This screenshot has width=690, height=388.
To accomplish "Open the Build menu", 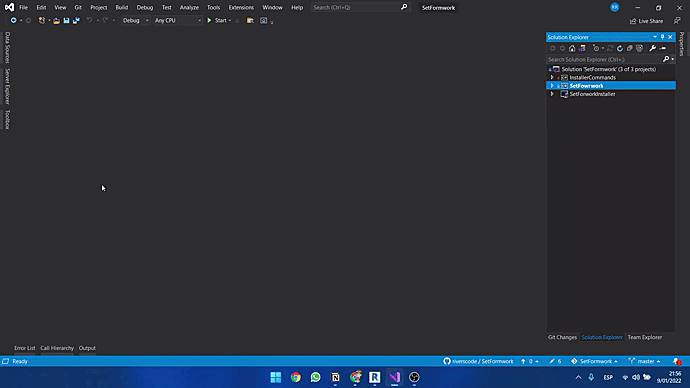I will (x=121, y=7).
